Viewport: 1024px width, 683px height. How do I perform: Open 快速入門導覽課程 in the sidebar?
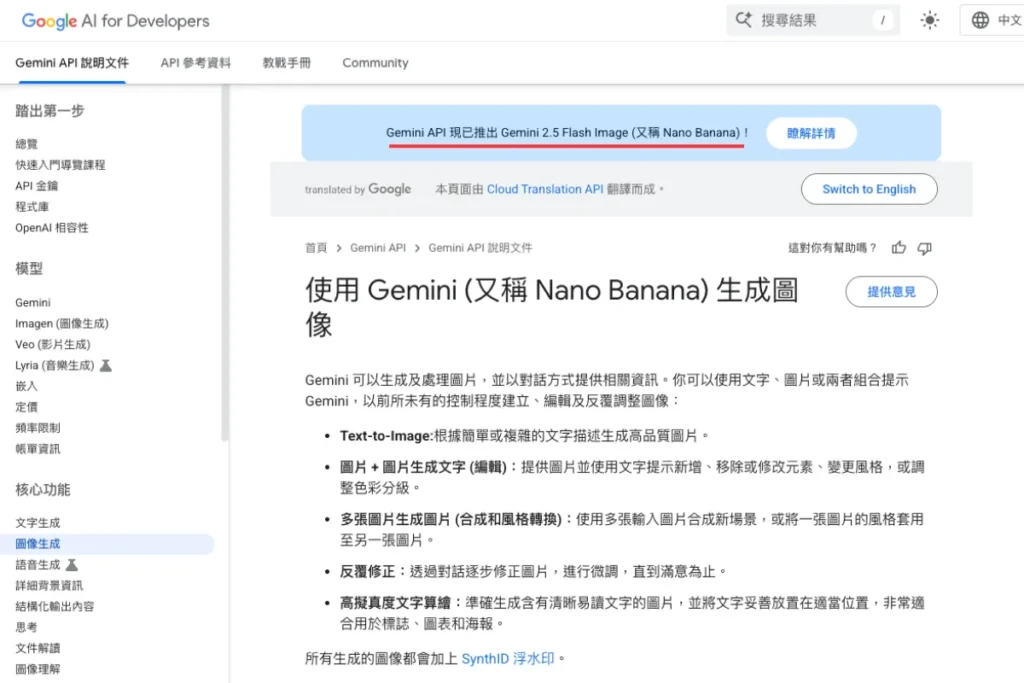pos(60,165)
